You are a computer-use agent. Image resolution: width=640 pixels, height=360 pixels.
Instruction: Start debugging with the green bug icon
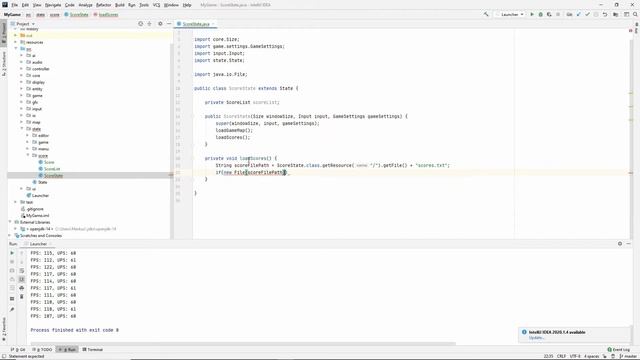[540, 14]
